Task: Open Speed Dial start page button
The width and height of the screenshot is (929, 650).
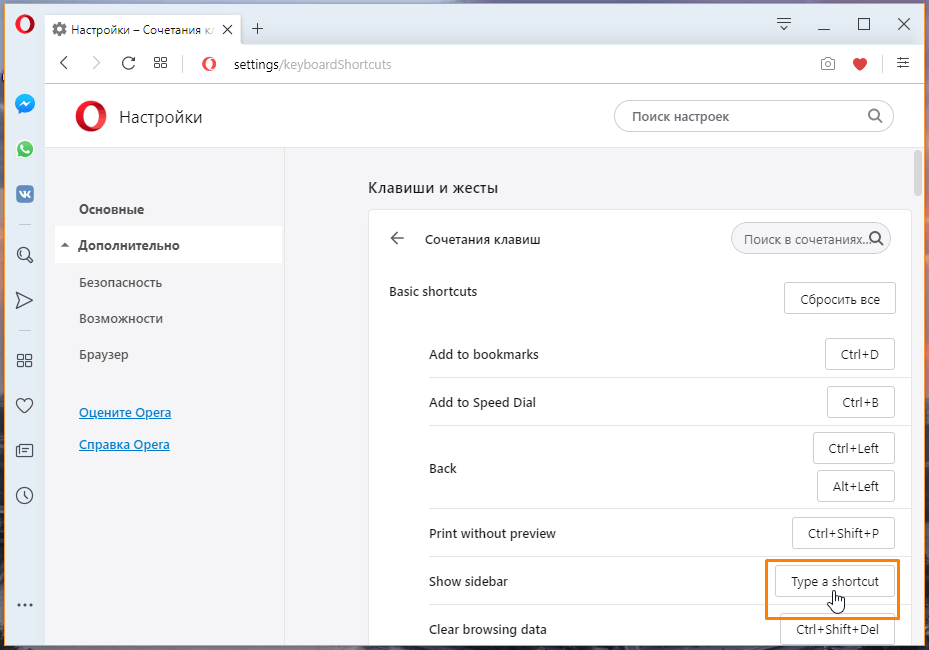Action: tap(161, 63)
